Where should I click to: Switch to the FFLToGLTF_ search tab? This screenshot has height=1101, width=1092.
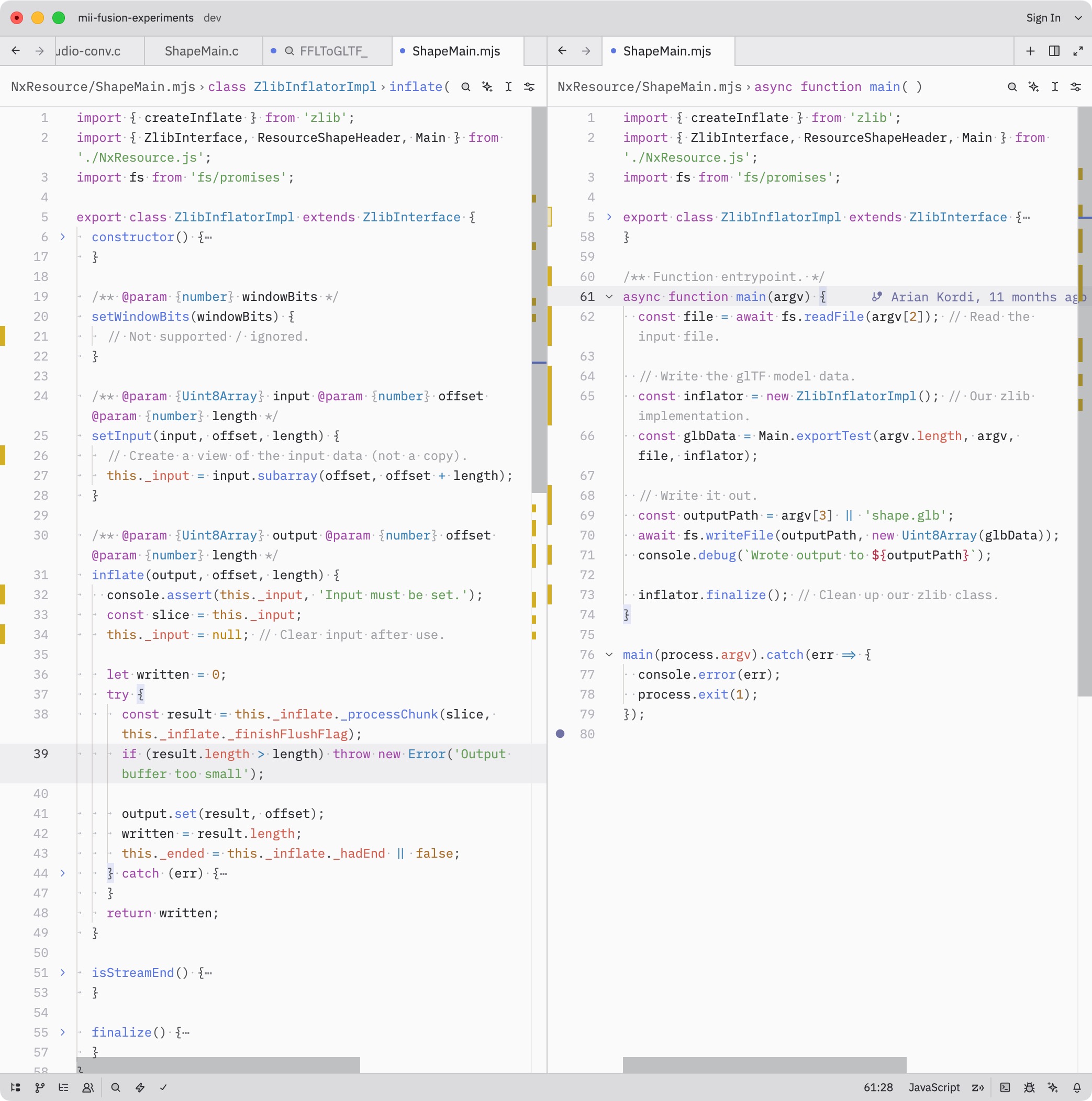pyautogui.click(x=332, y=51)
